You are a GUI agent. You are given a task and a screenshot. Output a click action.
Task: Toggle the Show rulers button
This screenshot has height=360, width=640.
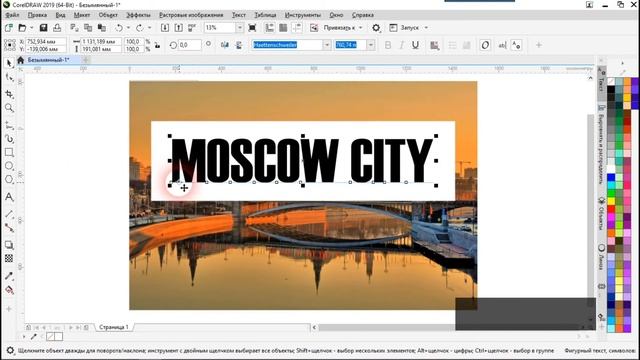tap(269, 28)
